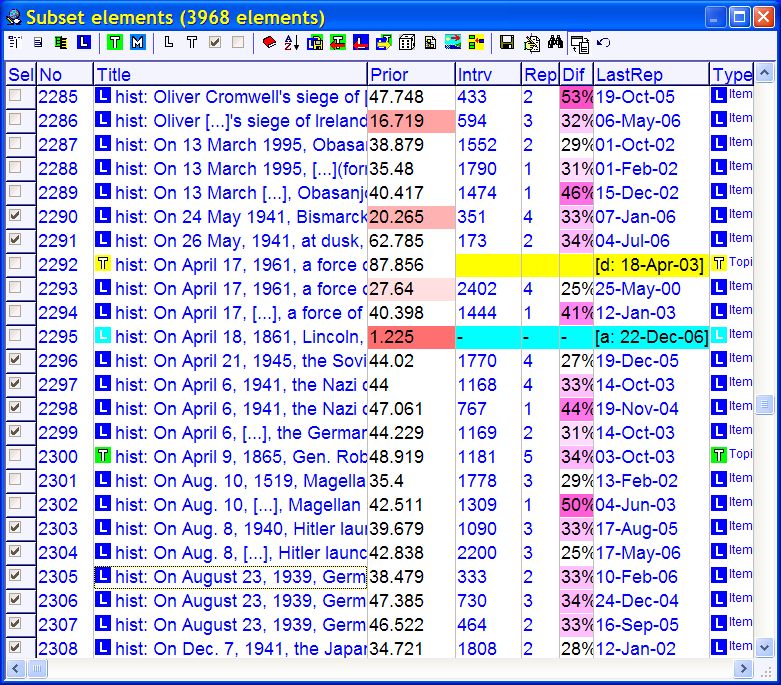Click the yellow T icon in row 2292

click(x=103, y=263)
